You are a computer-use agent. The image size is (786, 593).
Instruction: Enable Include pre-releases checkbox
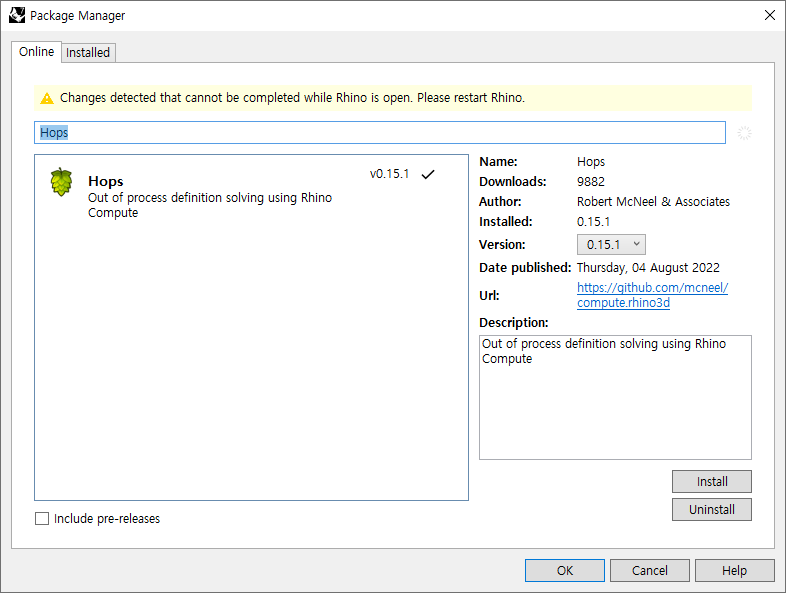tap(42, 518)
